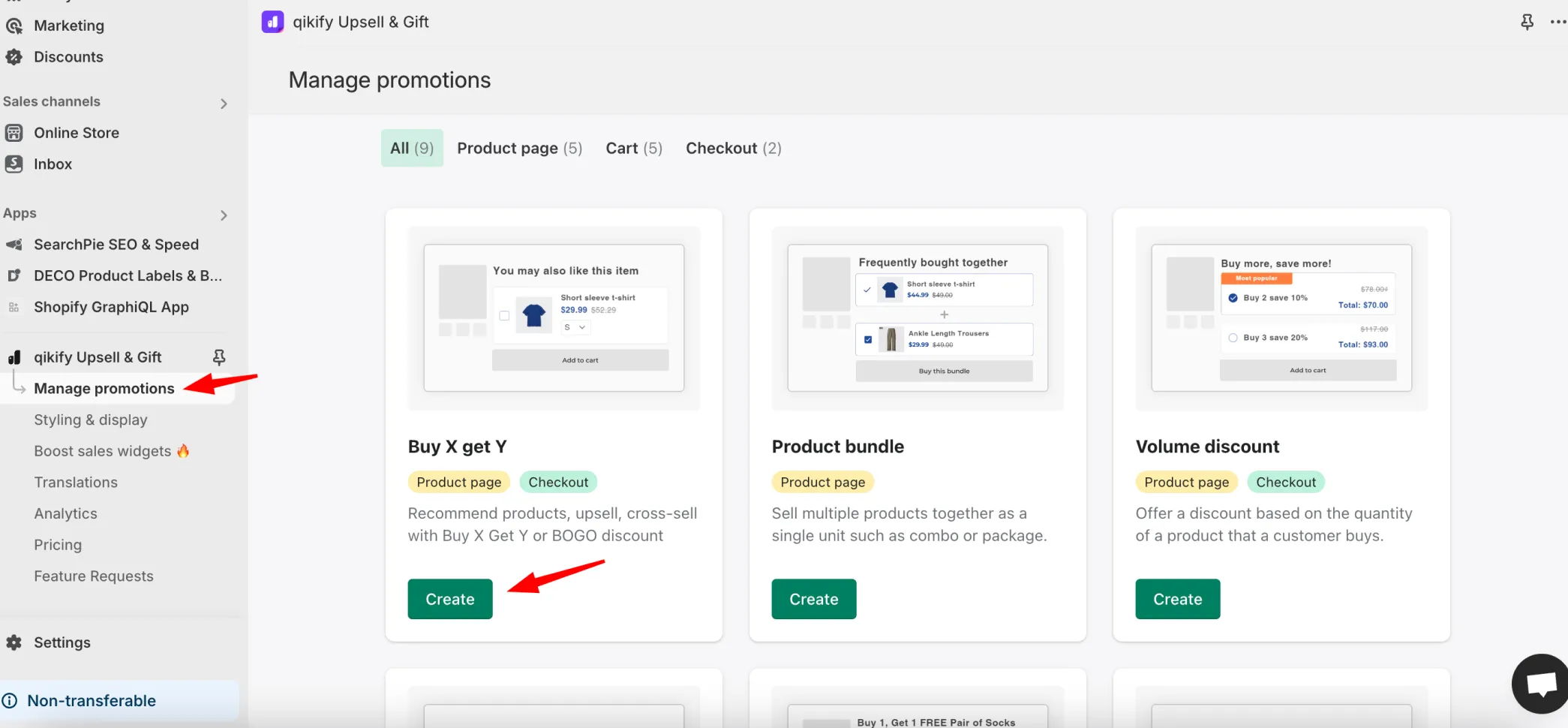The image size is (1568, 728).
Task: Open Styling & display page
Action: coord(91,420)
